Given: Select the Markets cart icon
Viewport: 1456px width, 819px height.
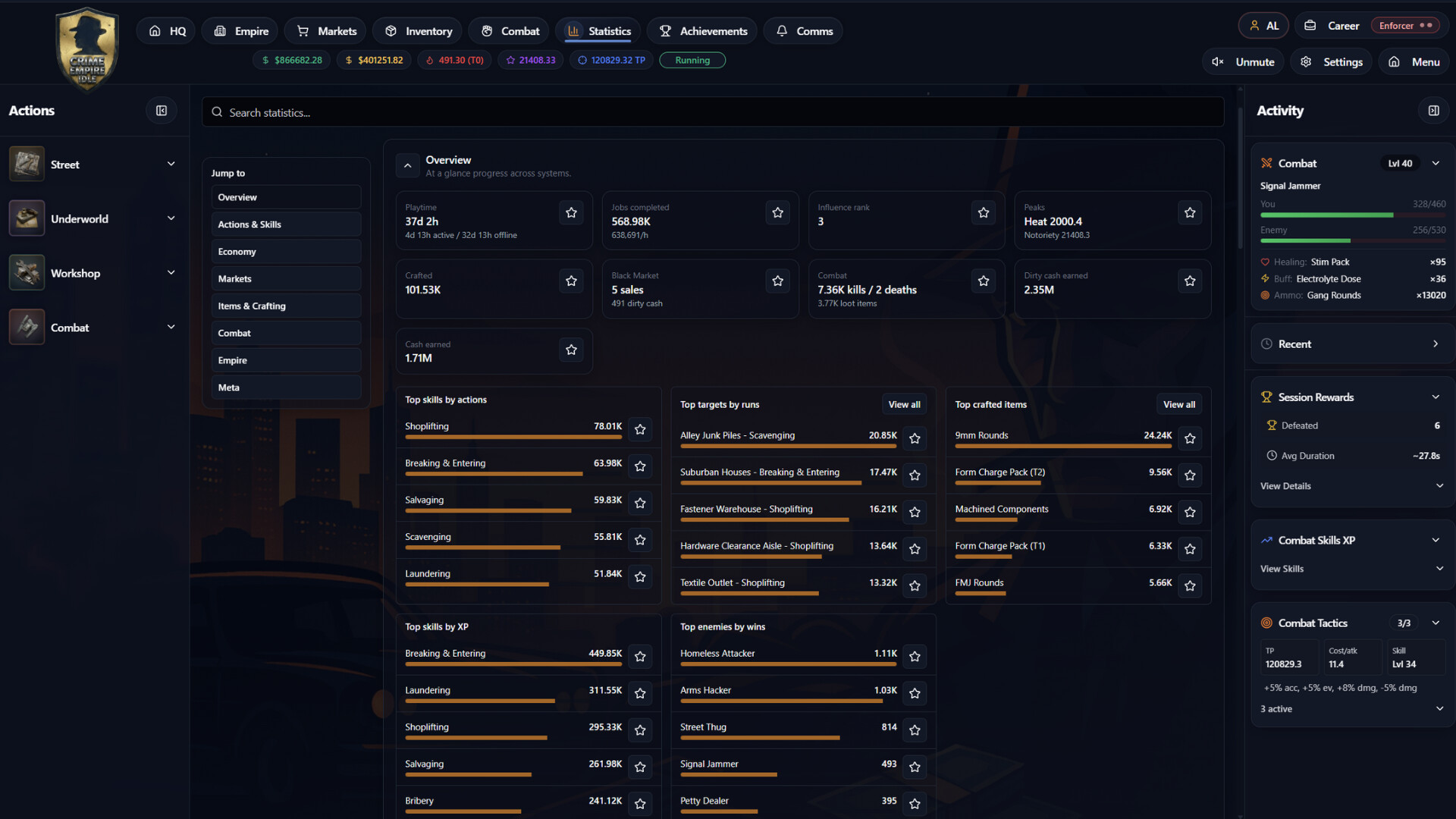Looking at the screenshot, I should (x=303, y=30).
